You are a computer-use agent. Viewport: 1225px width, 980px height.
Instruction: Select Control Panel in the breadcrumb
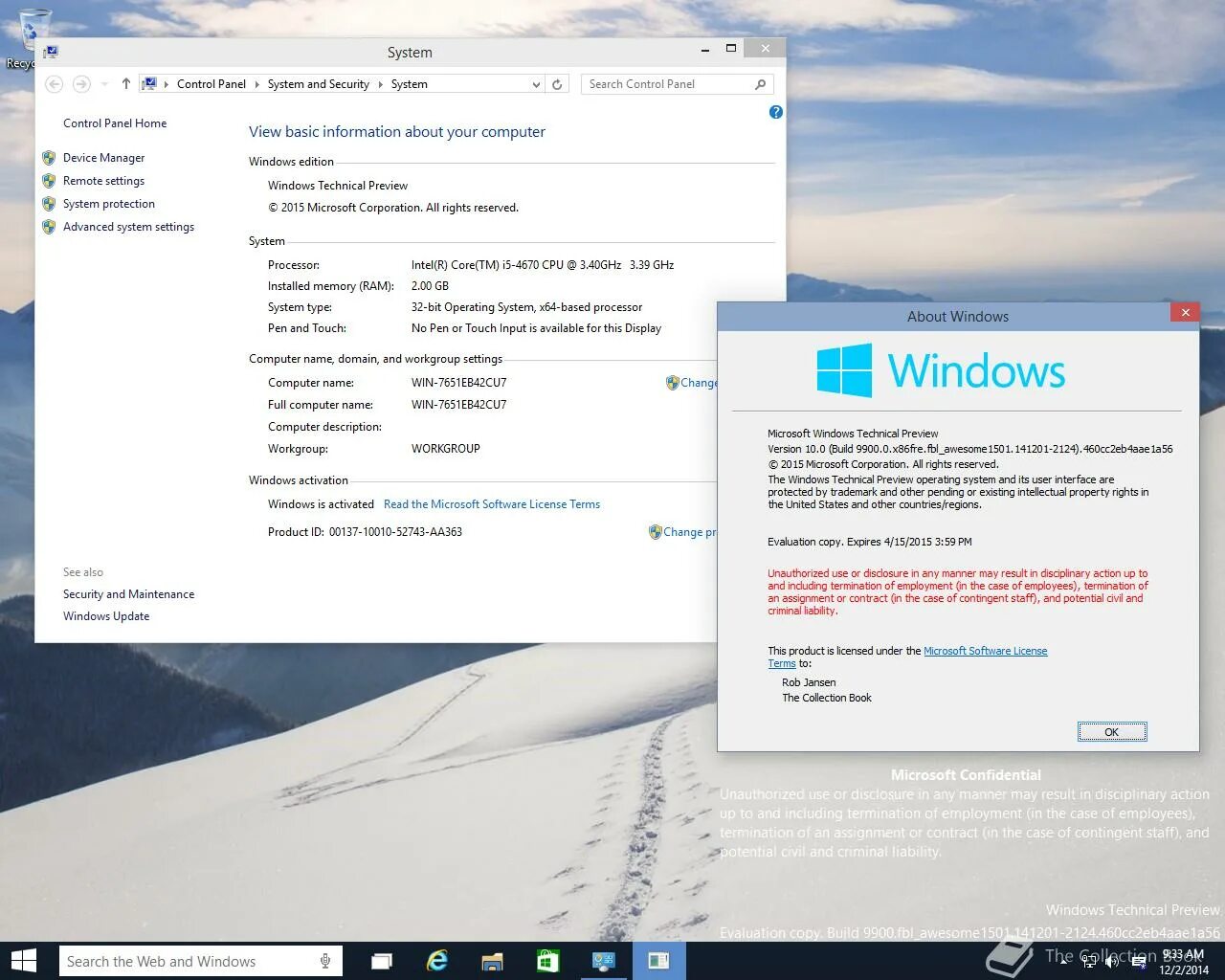(212, 84)
